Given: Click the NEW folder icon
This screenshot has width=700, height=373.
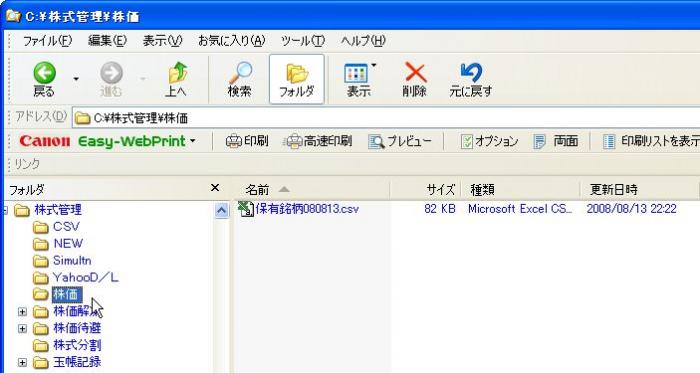Looking at the screenshot, I should tap(41, 245).
